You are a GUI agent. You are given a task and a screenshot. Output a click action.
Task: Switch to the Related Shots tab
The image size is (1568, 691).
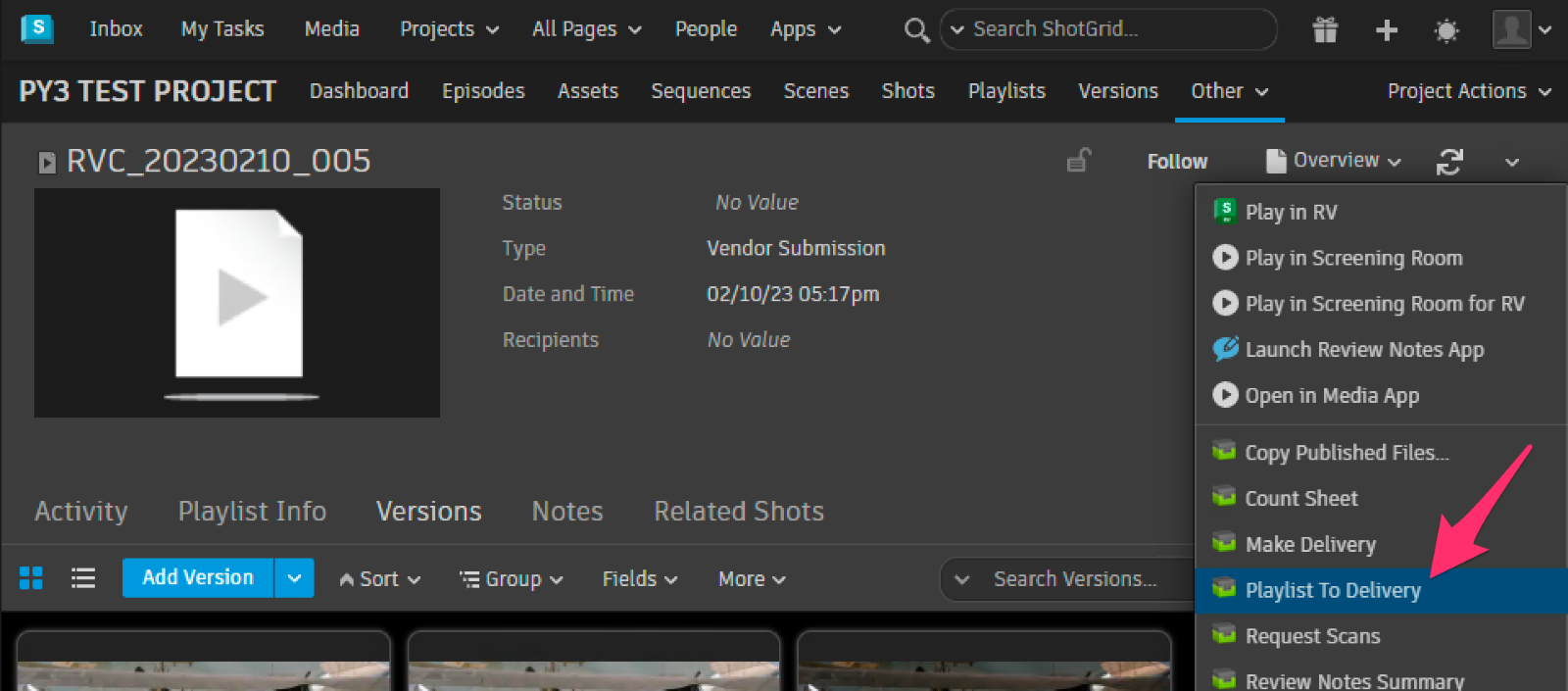(x=739, y=511)
